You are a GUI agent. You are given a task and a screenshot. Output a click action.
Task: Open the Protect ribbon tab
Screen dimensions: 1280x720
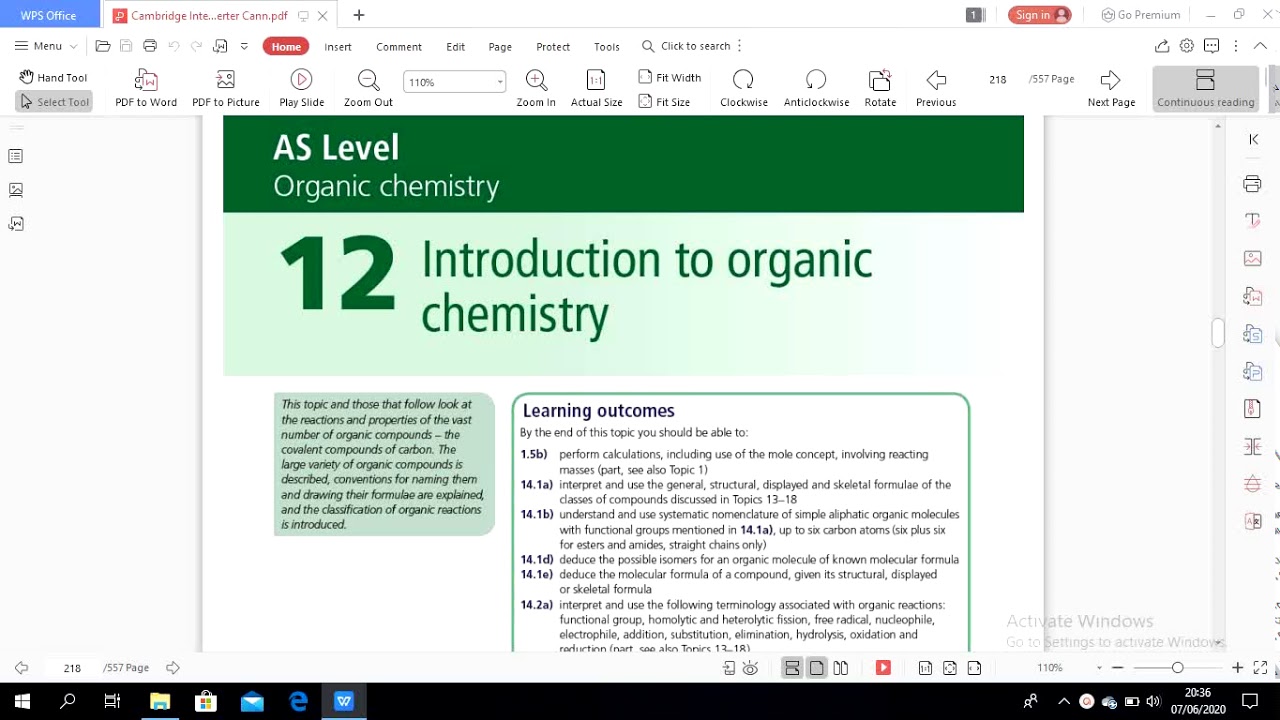[553, 46]
